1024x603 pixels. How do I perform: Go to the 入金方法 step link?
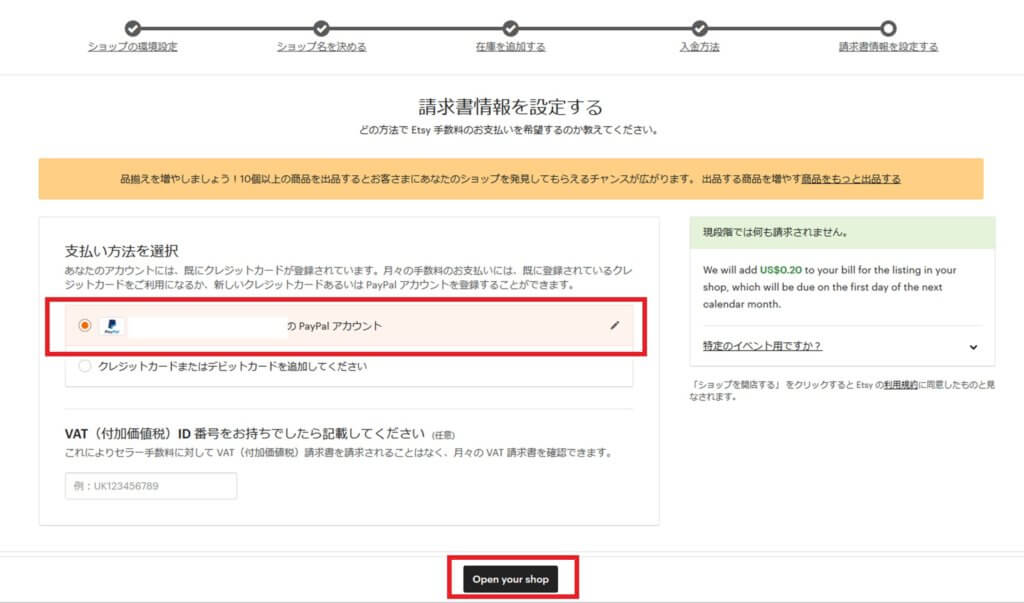click(x=699, y=46)
